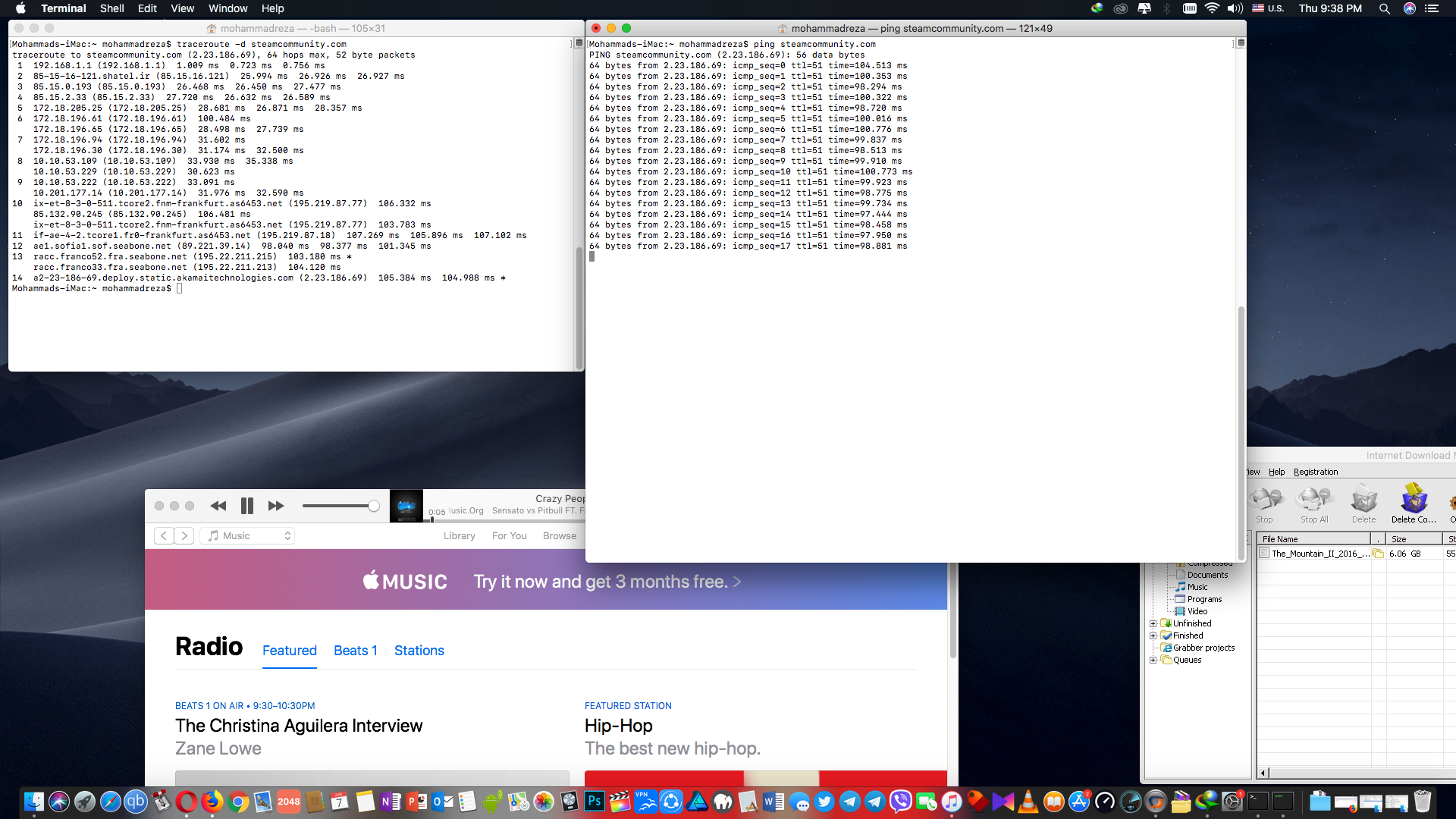Select the Documents category in Download Manager

pos(1207,575)
